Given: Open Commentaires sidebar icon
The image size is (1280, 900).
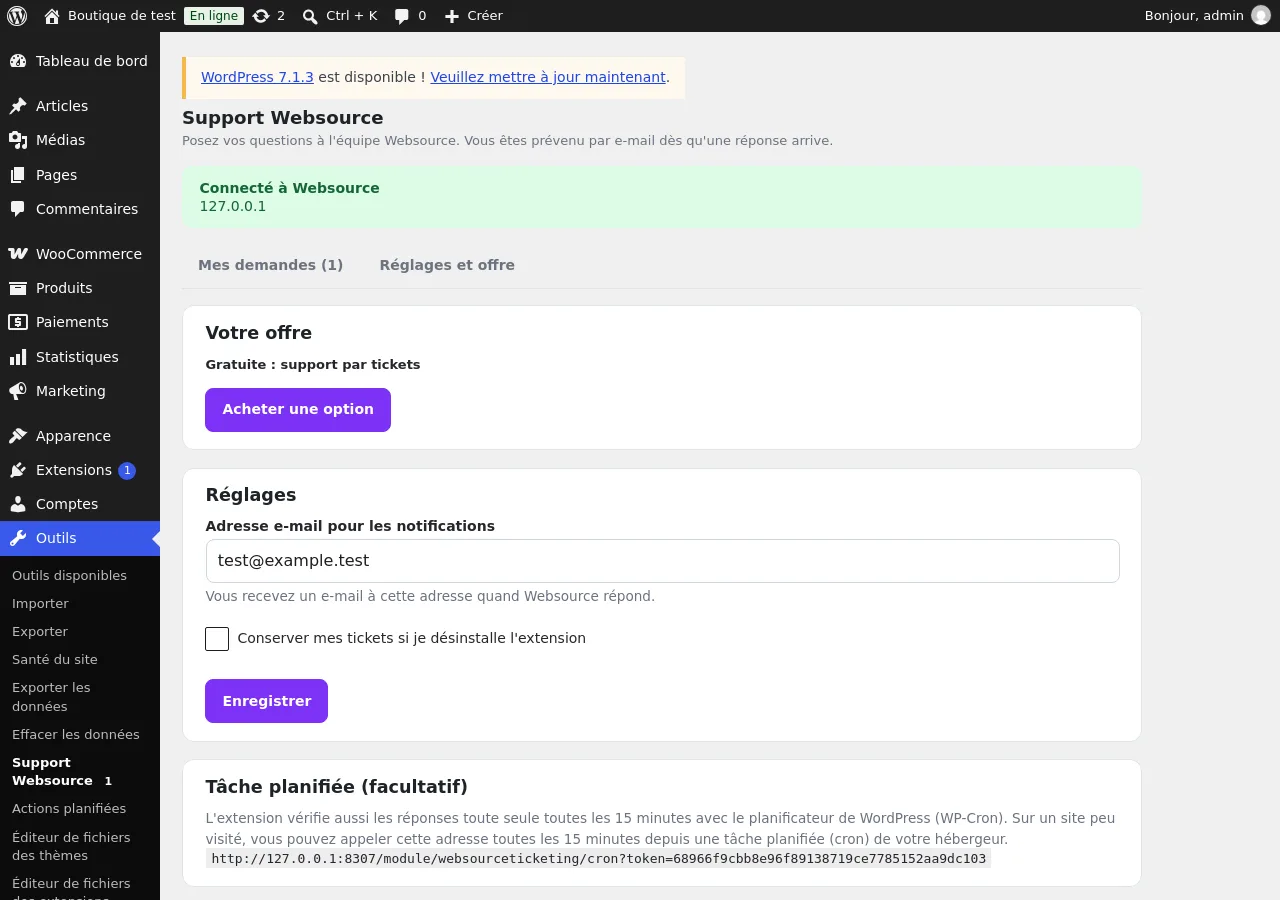Looking at the screenshot, I should [x=18, y=209].
